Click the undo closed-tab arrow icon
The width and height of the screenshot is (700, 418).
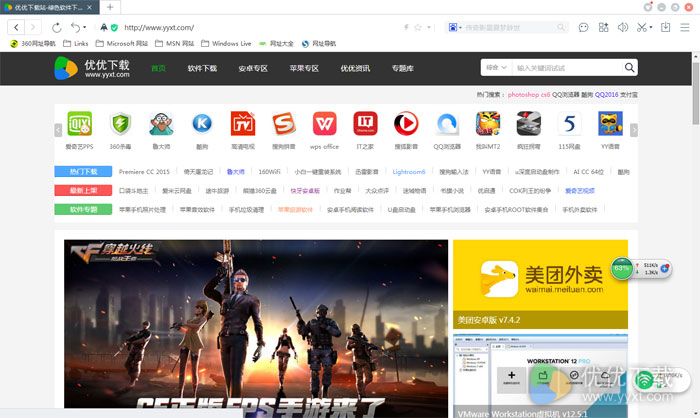(75, 28)
